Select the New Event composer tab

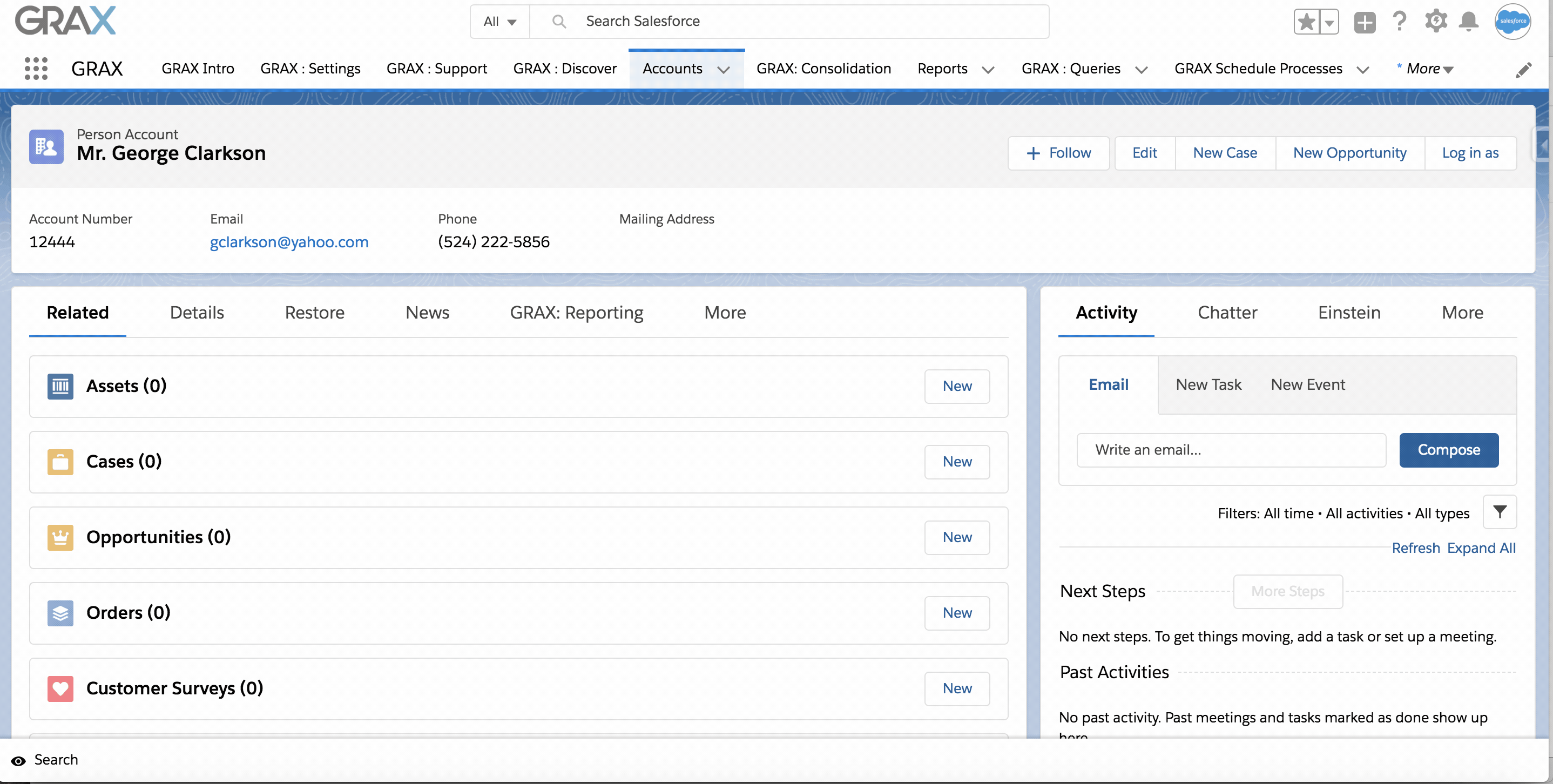tap(1308, 385)
